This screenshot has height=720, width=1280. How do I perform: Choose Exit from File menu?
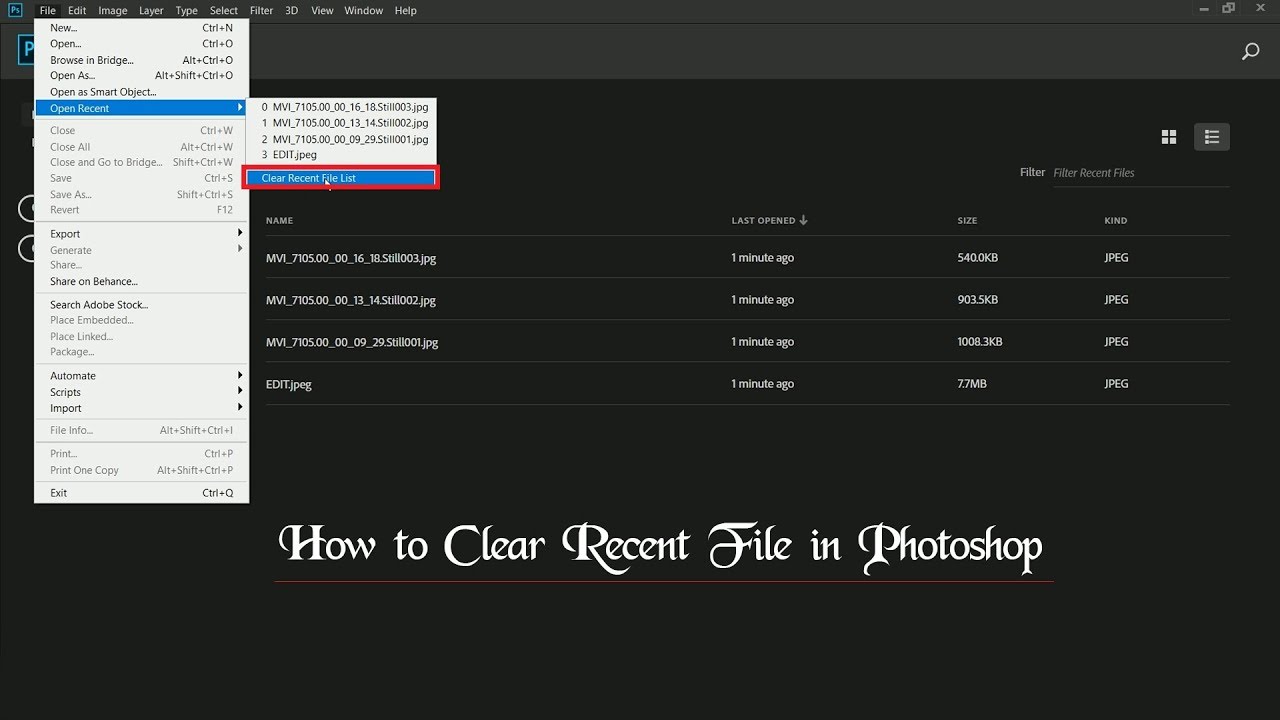[x=141, y=493]
